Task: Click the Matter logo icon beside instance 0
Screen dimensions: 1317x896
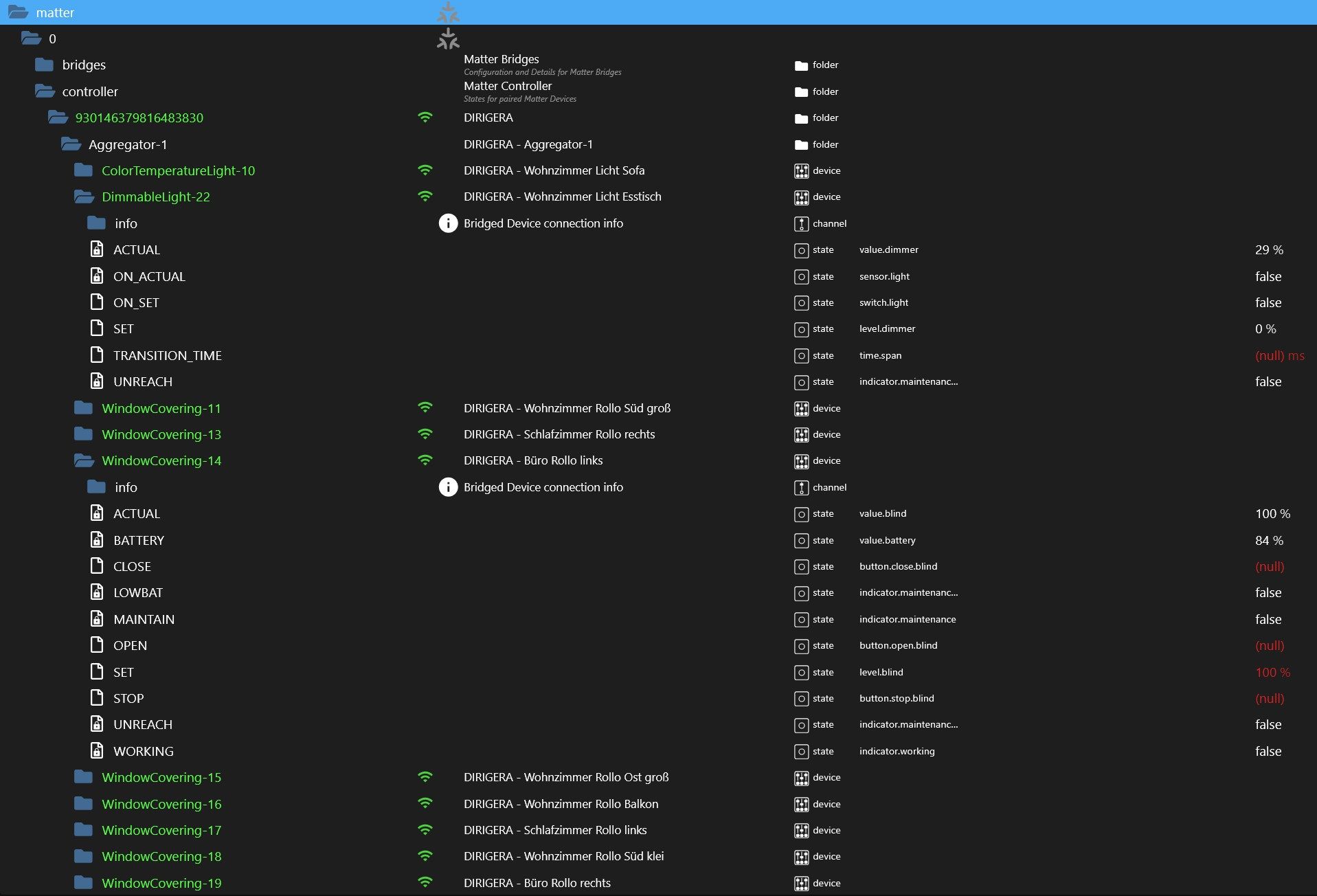Action: (x=448, y=39)
